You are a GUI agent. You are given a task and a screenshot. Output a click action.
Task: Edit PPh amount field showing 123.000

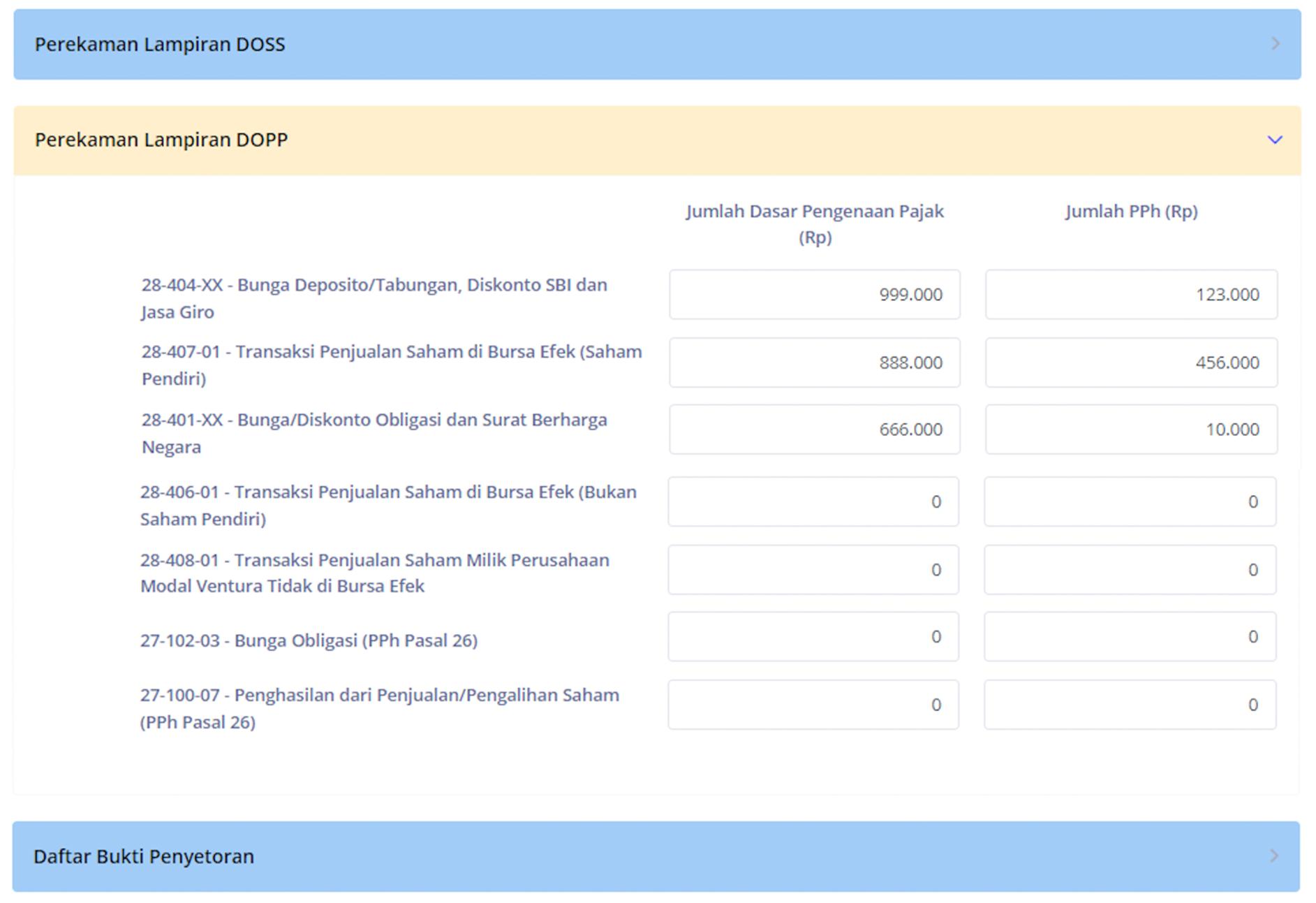click(1131, 295)
